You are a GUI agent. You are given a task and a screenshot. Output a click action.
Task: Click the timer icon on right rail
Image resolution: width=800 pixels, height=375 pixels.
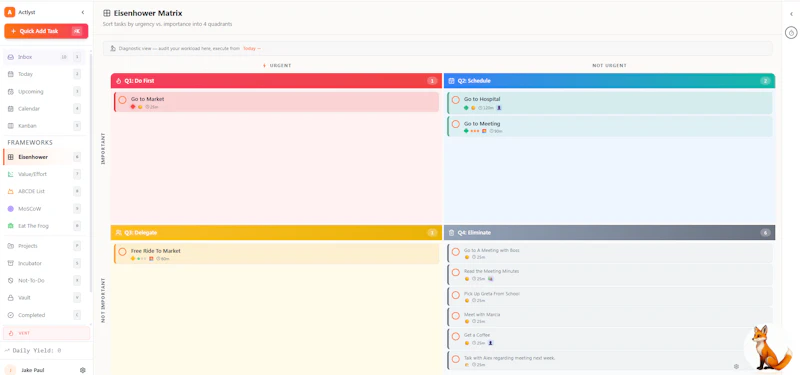[x=791, y=33]
